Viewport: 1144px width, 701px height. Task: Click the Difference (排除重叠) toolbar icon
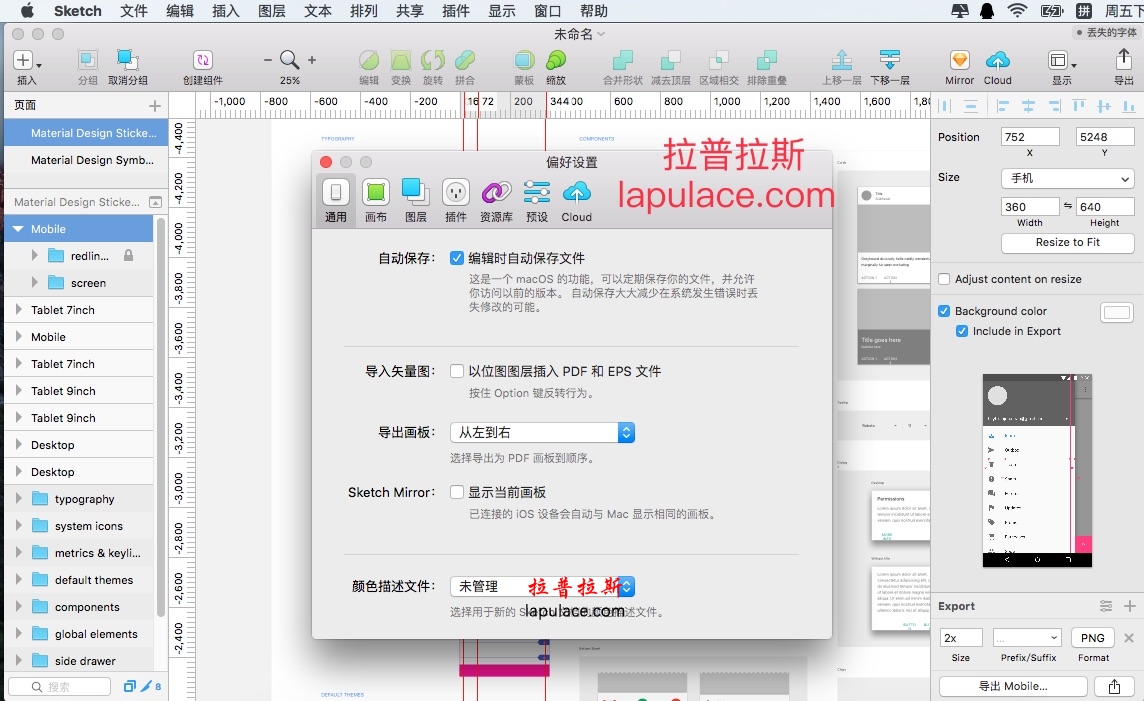coord(767,60)
